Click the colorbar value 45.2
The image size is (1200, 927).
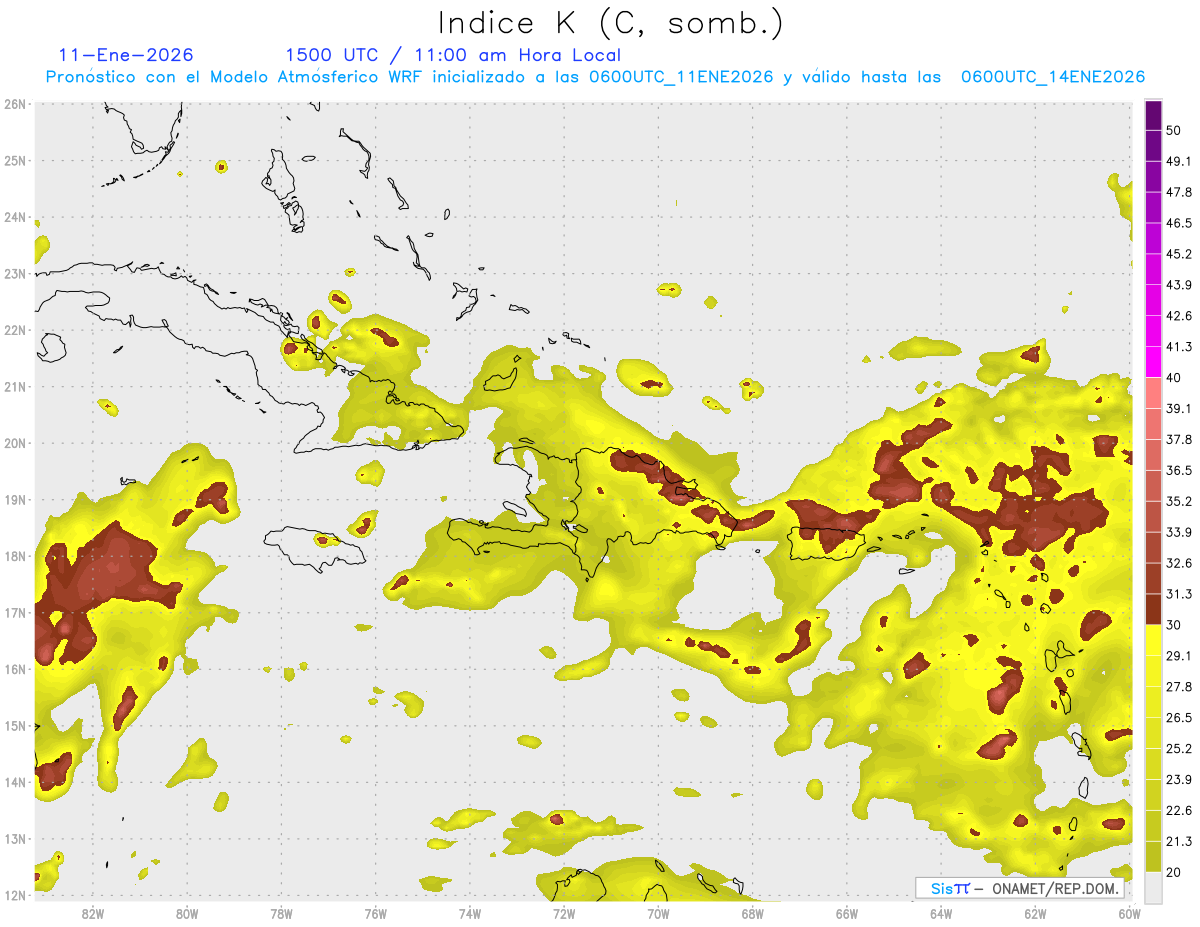(x=1178, y=254)
